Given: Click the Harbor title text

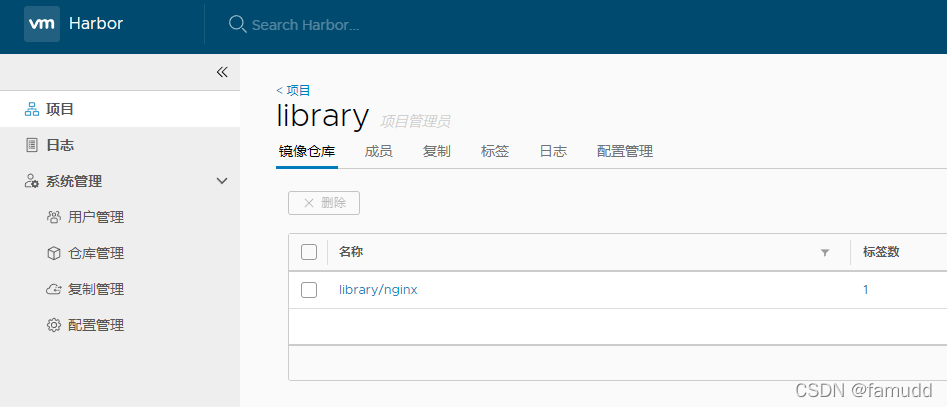Looking at the screenshot, I should pos(96,24).
